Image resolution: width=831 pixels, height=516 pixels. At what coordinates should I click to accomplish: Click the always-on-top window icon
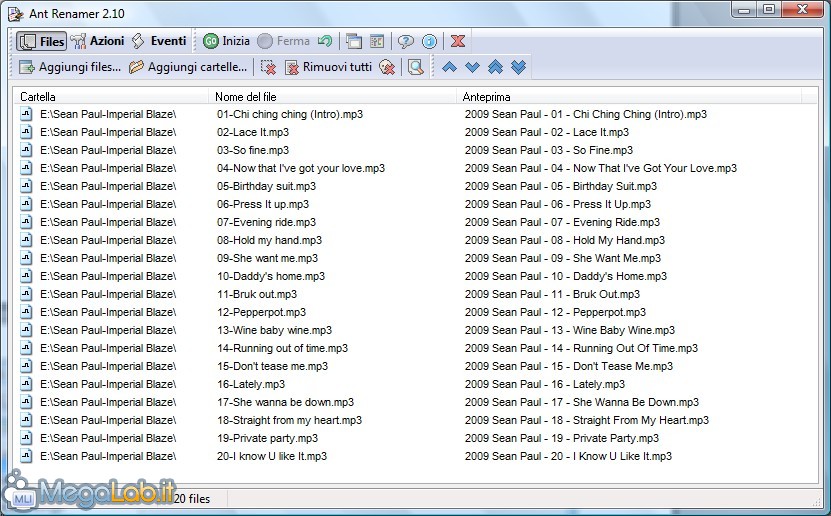point(353,41)
